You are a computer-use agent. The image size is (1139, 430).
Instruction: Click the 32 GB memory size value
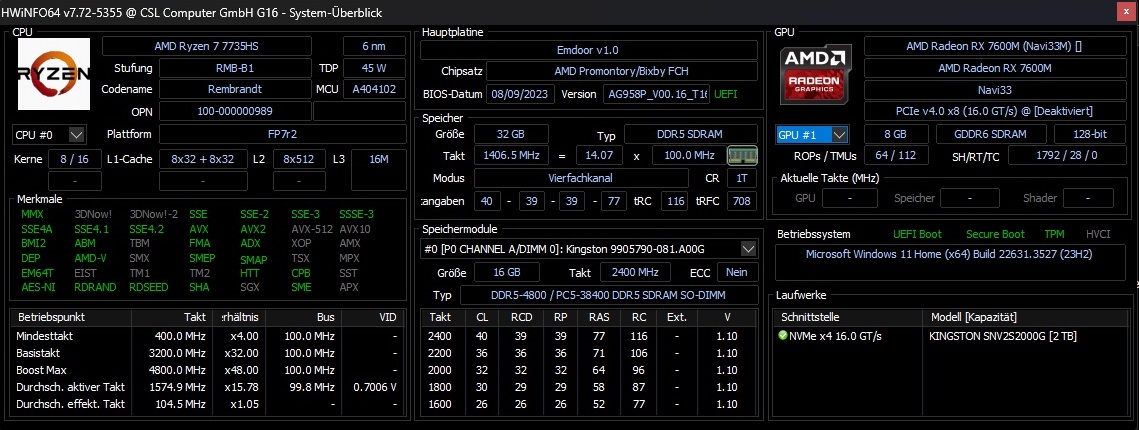coord(510,134)
